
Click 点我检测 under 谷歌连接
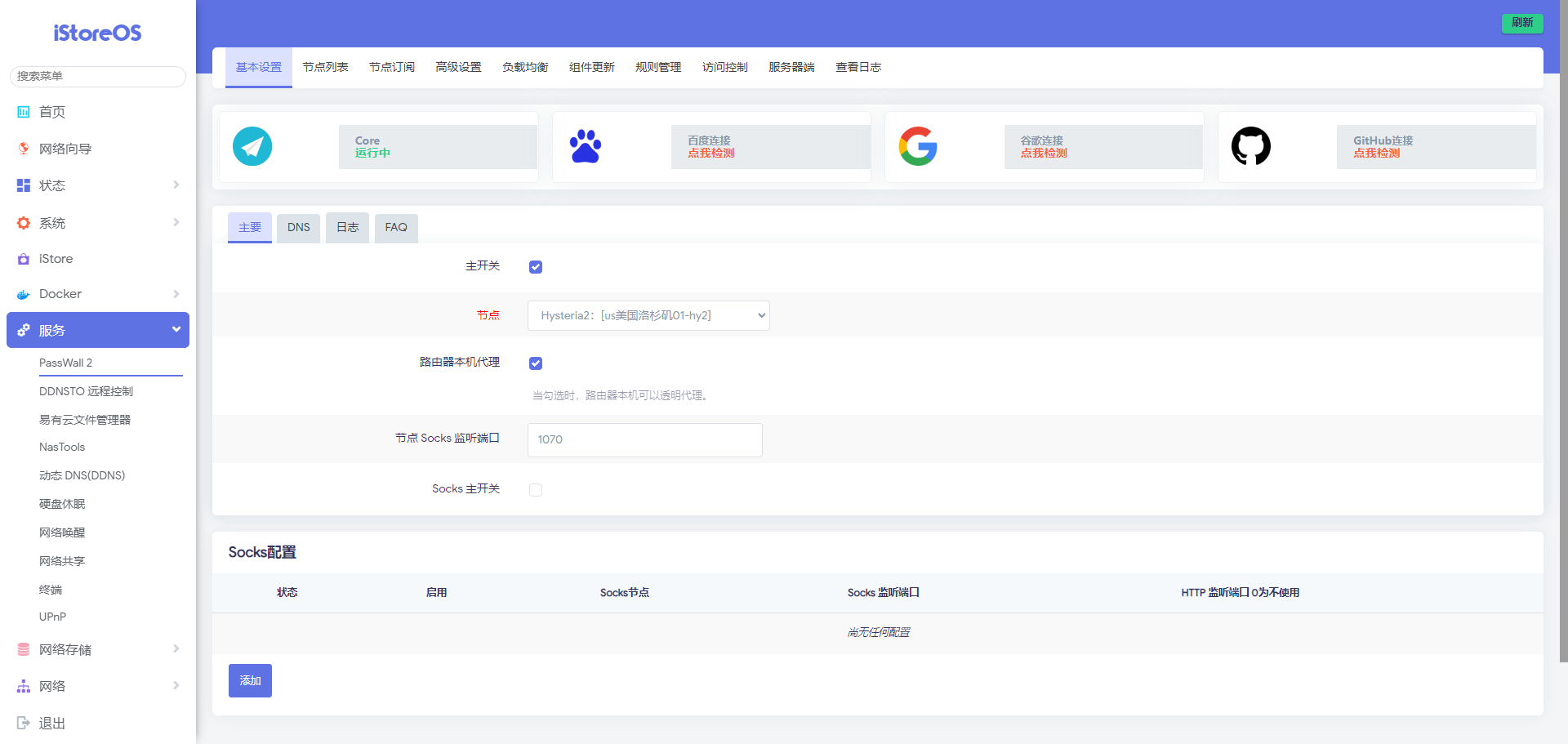(1044, 154)
